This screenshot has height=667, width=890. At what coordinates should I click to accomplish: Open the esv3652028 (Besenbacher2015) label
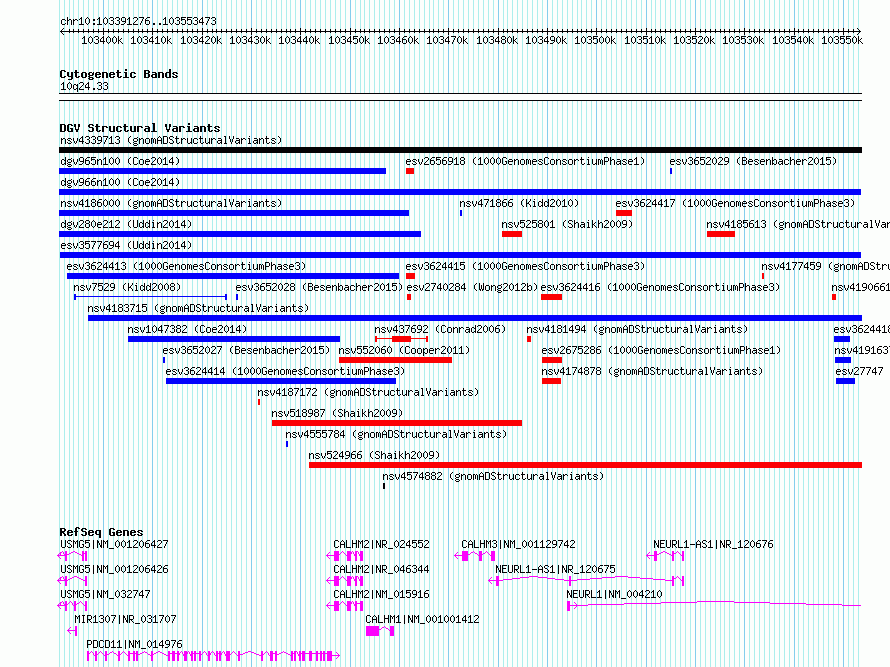pos(319,287)
